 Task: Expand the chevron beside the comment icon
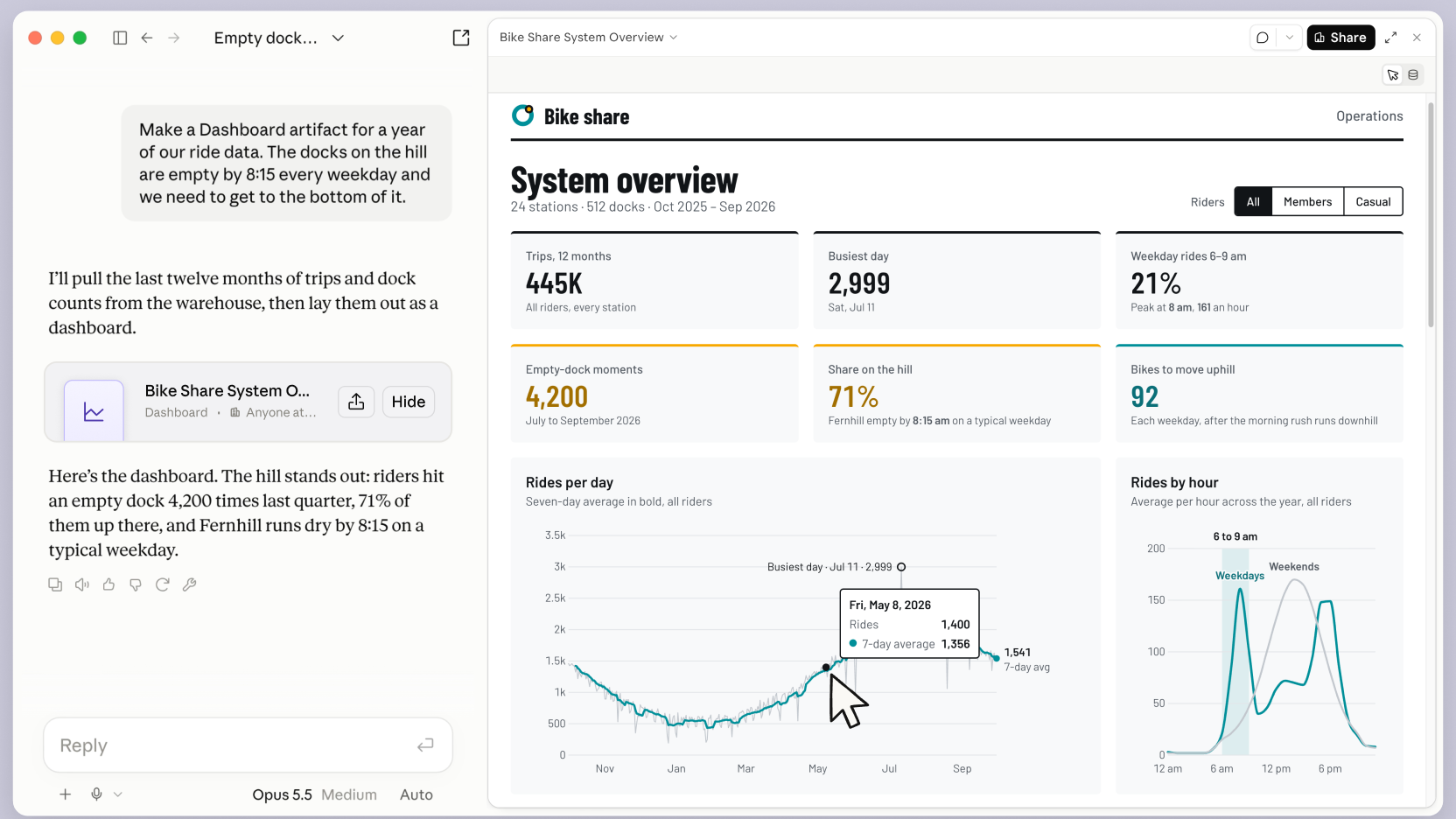pyautogui.click(x=1289, y=38)
